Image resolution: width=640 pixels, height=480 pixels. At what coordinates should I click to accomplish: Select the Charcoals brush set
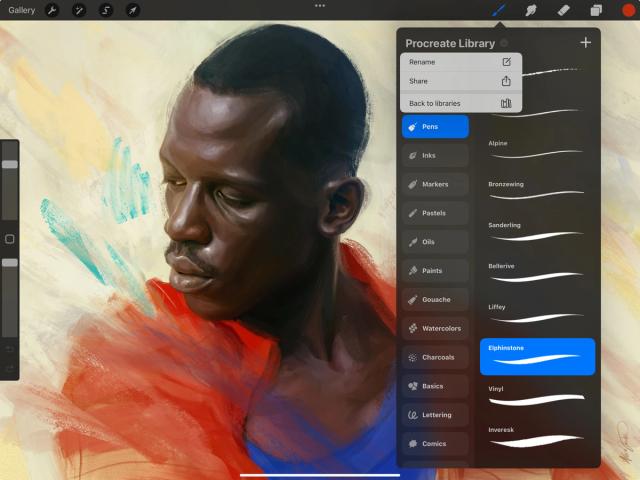(x=435, y=358)
